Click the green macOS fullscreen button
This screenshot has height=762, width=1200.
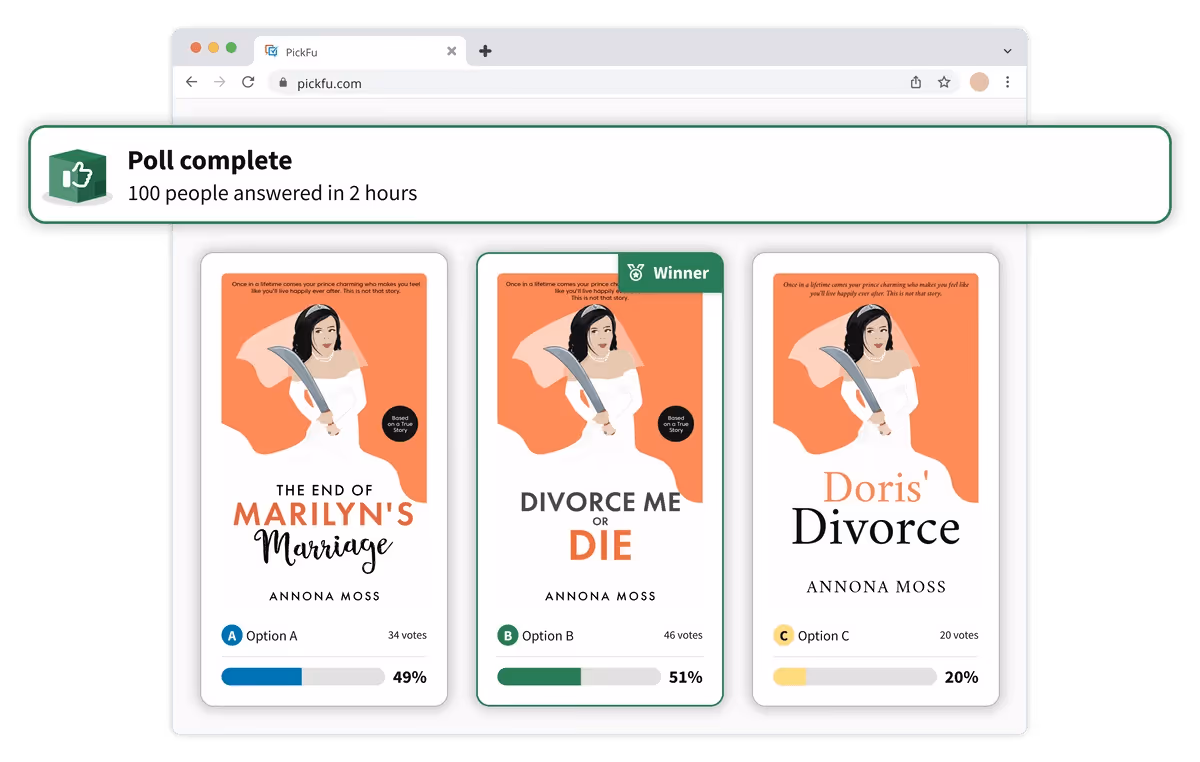[x=231, y=48]
